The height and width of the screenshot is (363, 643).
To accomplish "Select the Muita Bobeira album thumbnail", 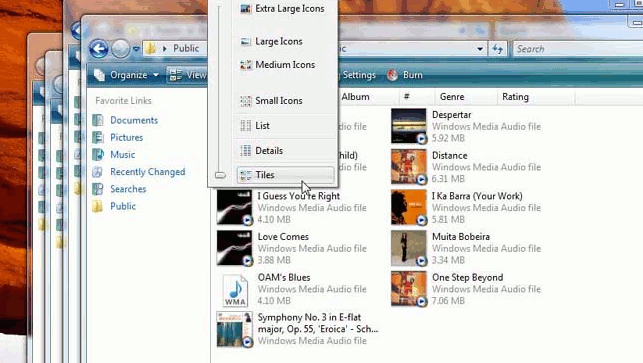I will tap(408, 248).
